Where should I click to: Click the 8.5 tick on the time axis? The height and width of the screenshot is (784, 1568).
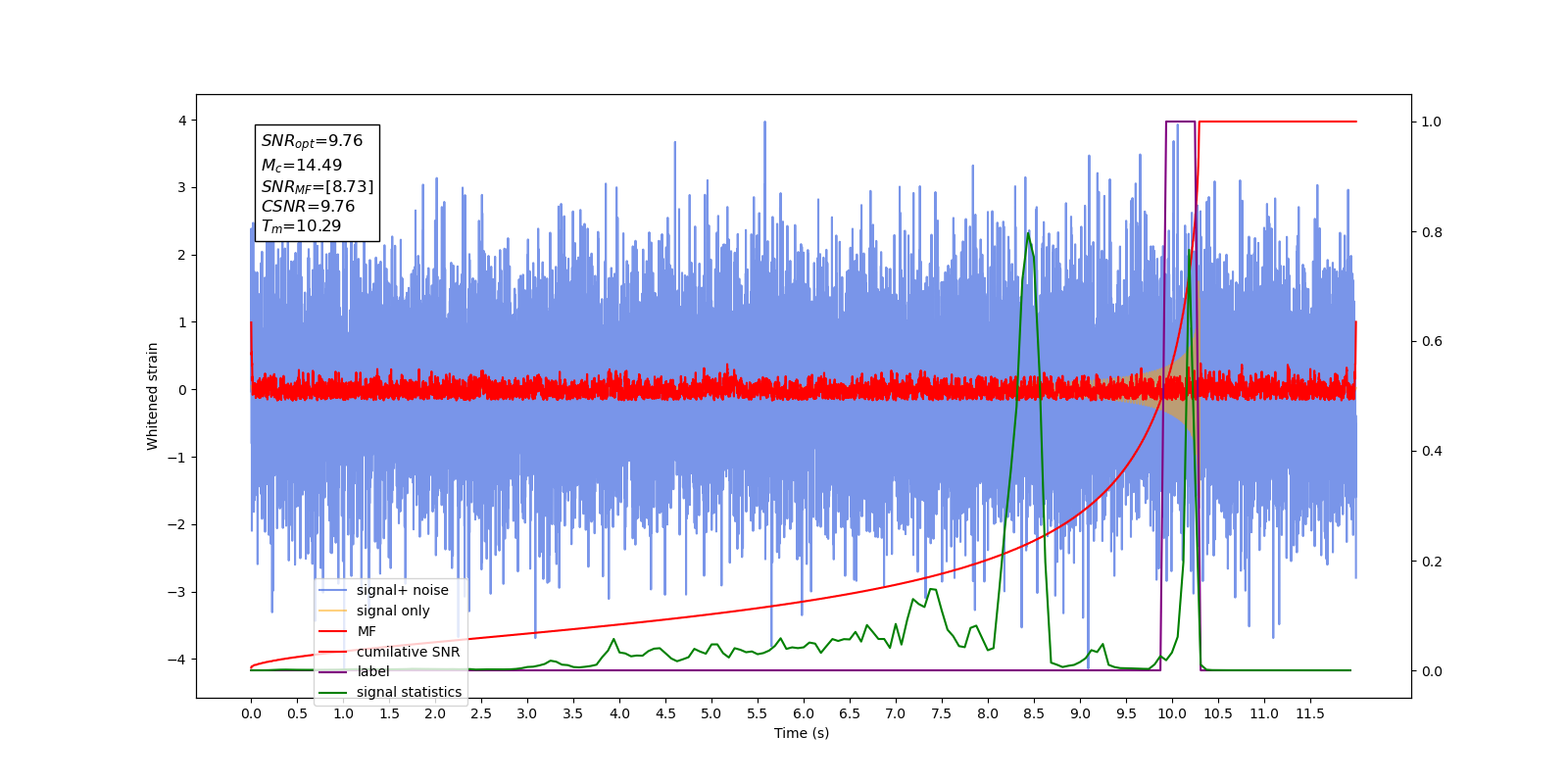click(1034, 713)
